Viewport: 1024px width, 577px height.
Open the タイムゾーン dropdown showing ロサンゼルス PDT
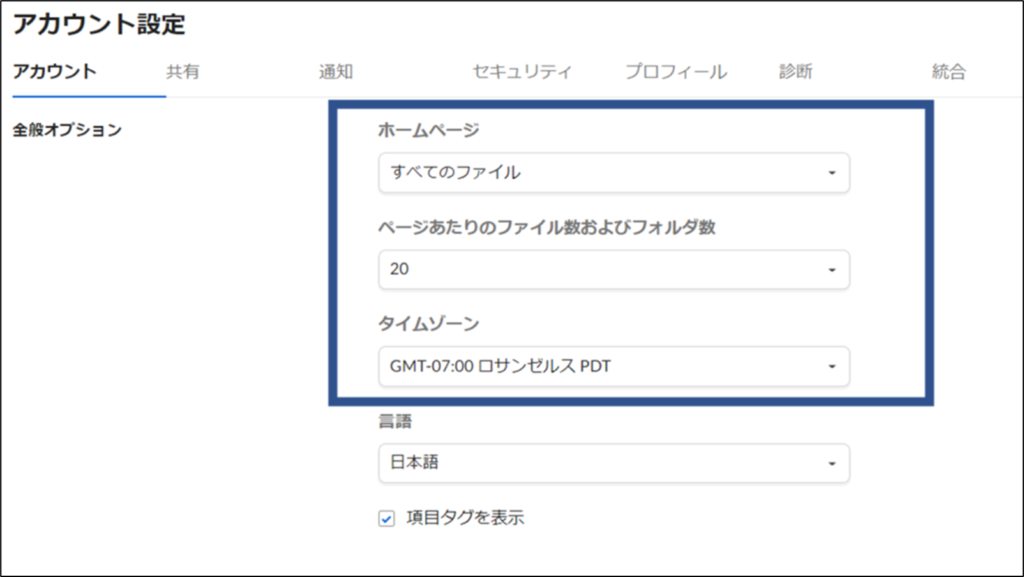[x=614, y=366]
